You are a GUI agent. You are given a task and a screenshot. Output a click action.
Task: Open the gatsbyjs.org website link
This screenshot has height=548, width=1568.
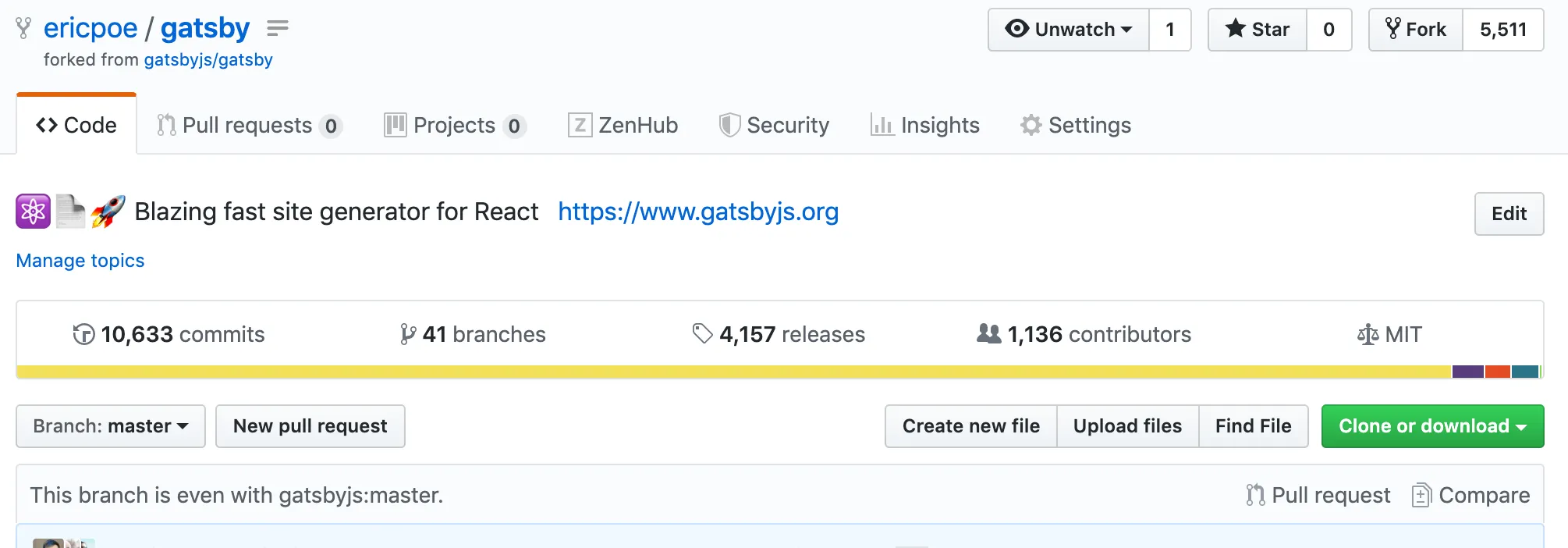click(698, 212)
